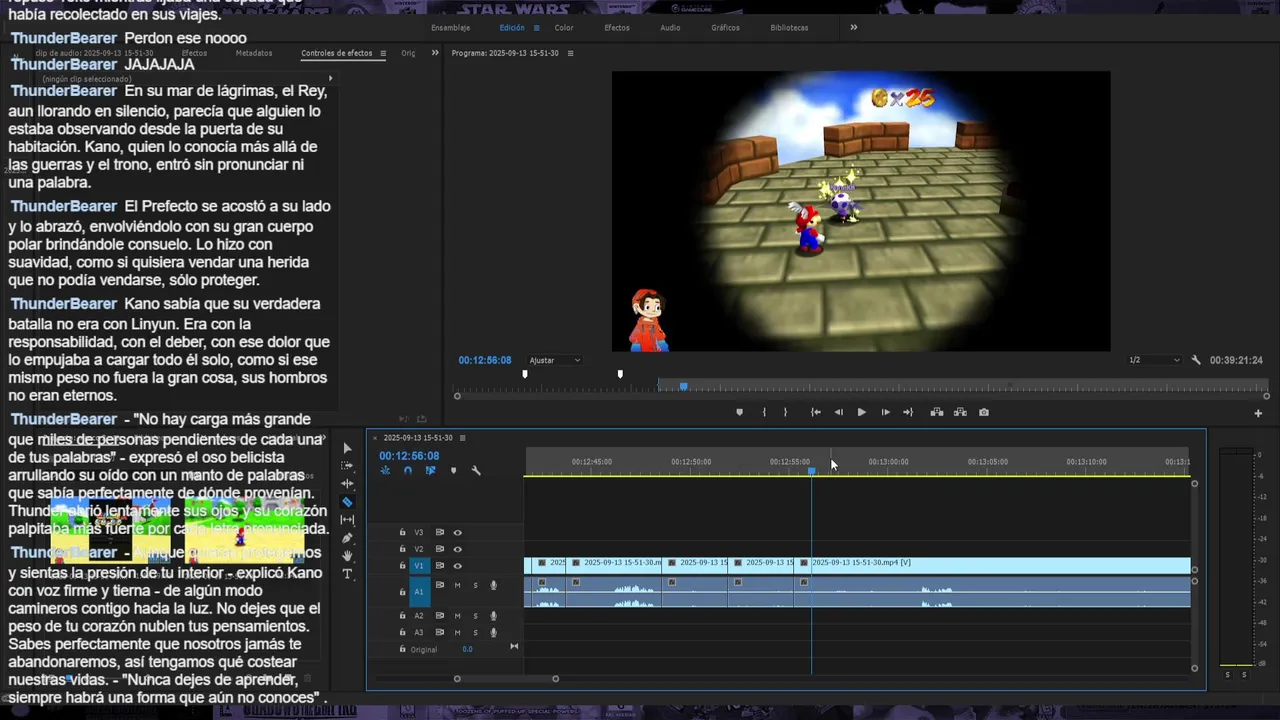Click the timeline timecode 00:12:56:08
1280x720 pixels.
[x=409, y=456]
